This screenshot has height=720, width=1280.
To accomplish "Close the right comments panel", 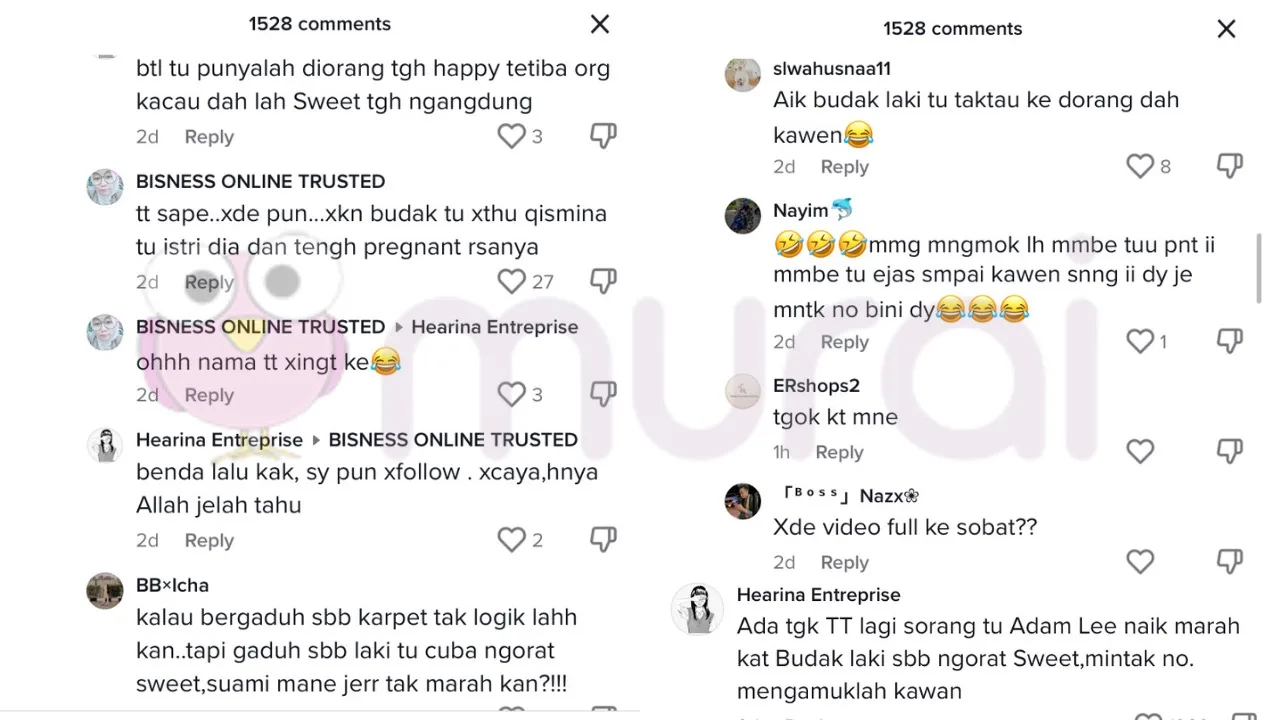I will click(1226, 29).
